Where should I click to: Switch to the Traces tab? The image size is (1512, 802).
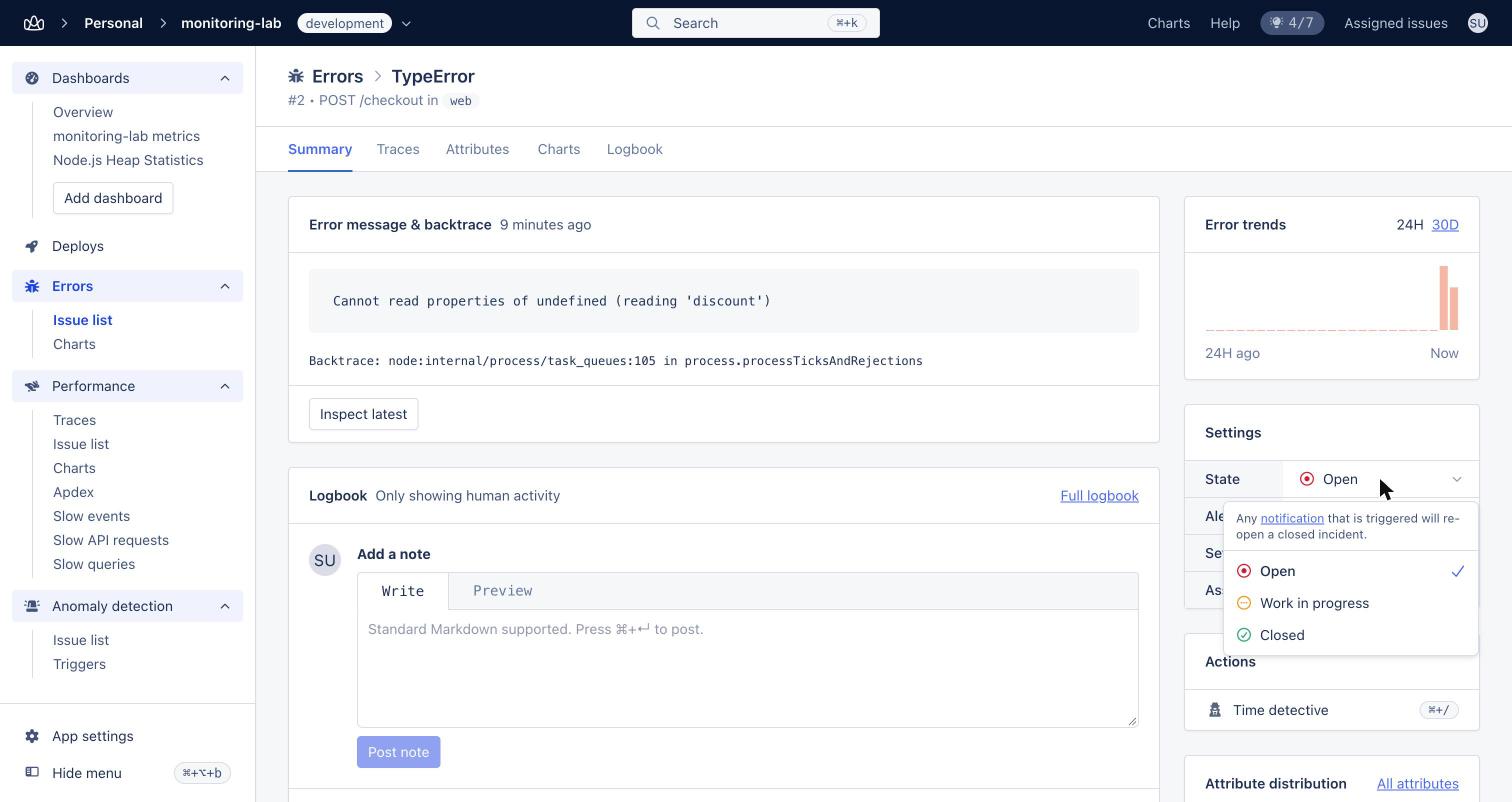pos(398,149)
